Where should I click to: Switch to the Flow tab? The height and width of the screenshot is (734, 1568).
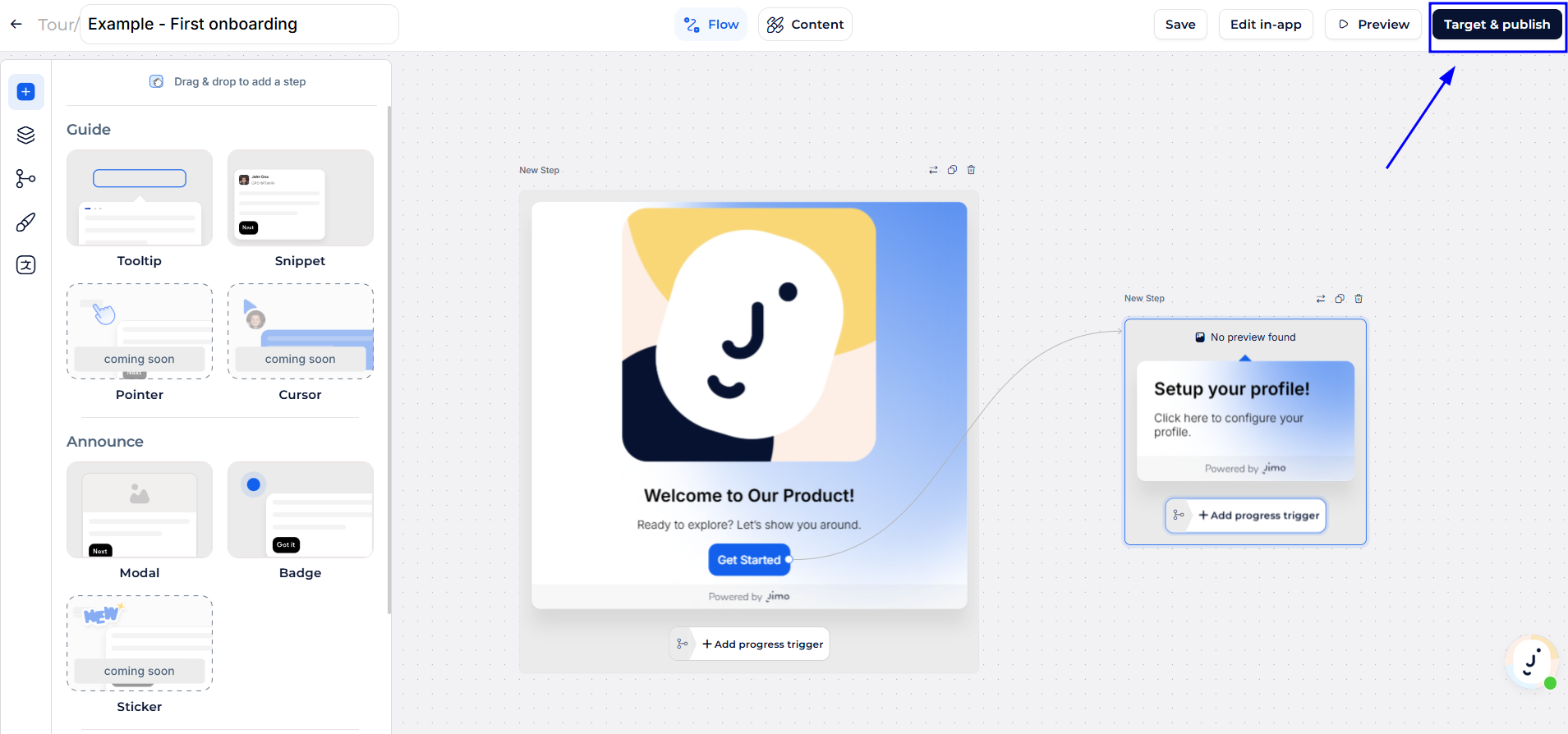coord(711,25)
